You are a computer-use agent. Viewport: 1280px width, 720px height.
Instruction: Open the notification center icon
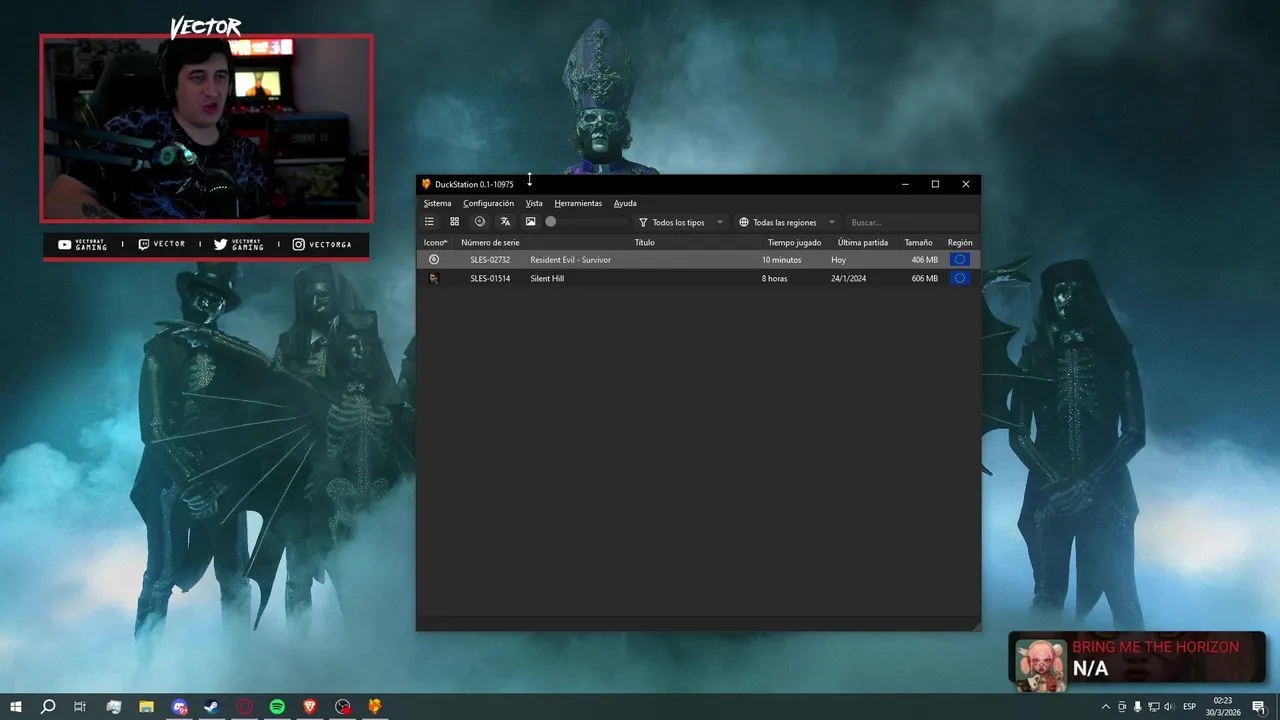coord(1258,707)
